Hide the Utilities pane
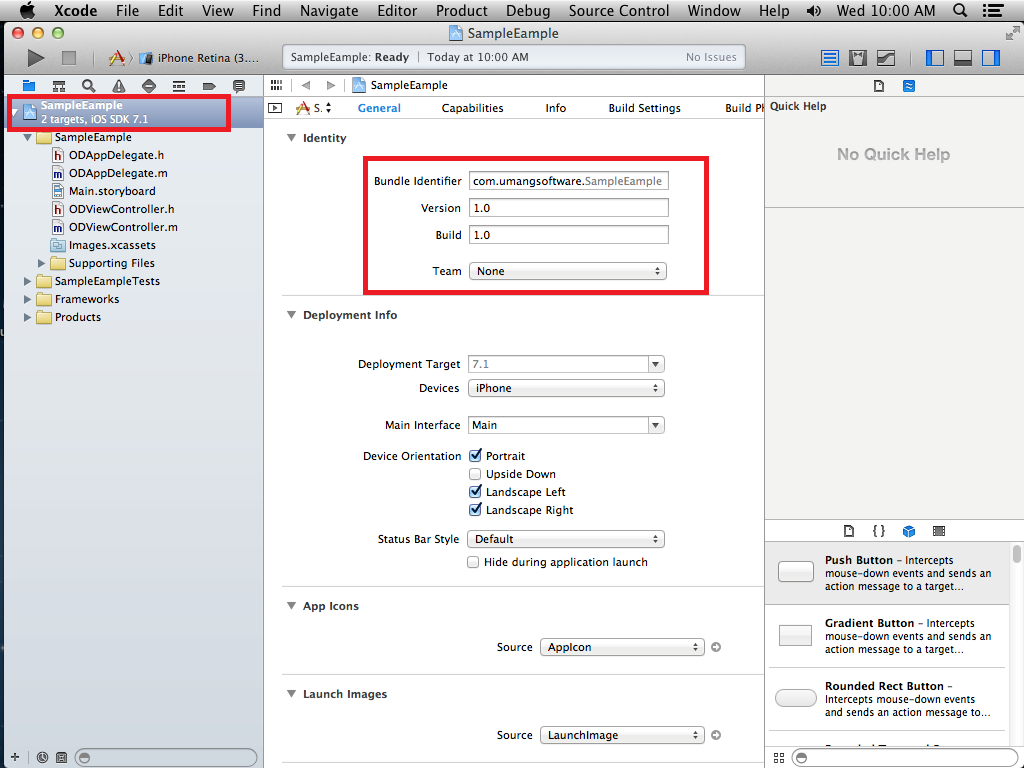This screenshot has width=1024, height=768. coord(991,58)
